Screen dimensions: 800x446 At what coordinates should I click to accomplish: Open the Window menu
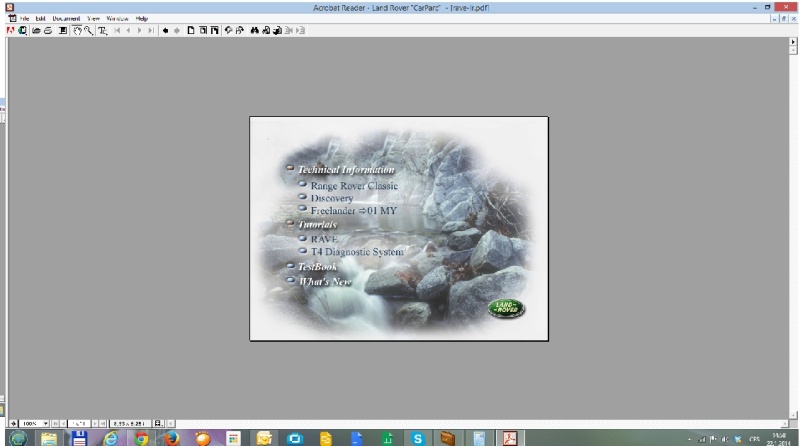(x=116, y=18)
